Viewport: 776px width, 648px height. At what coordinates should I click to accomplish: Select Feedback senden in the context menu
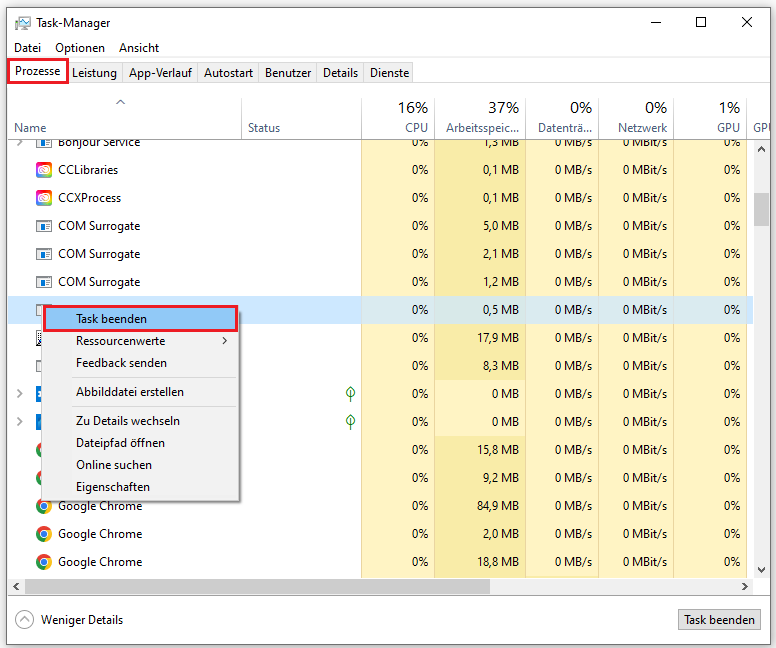click(141, 363)
